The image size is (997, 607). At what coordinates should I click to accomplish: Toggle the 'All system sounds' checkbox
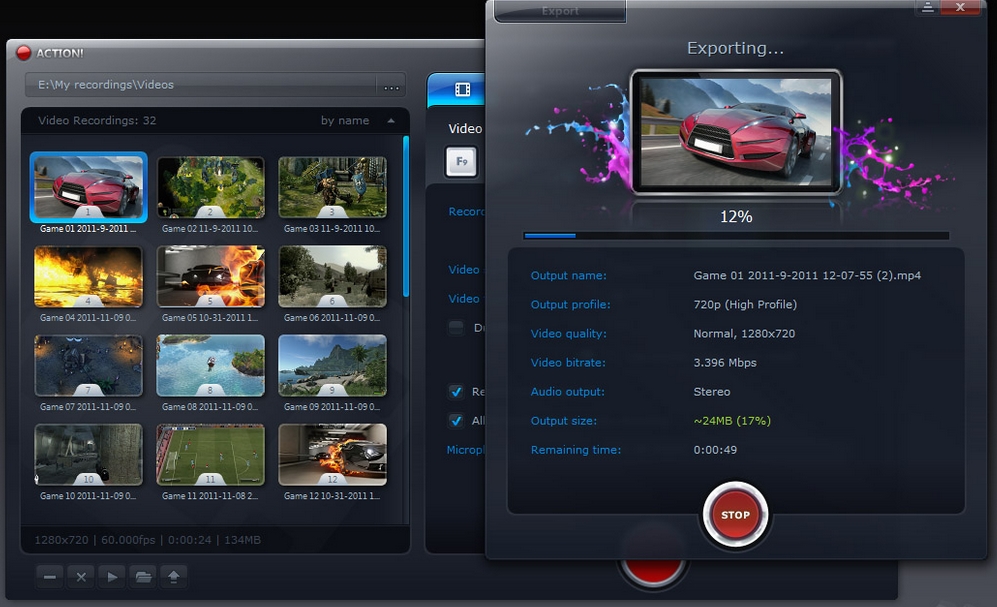tap(455, 421)
